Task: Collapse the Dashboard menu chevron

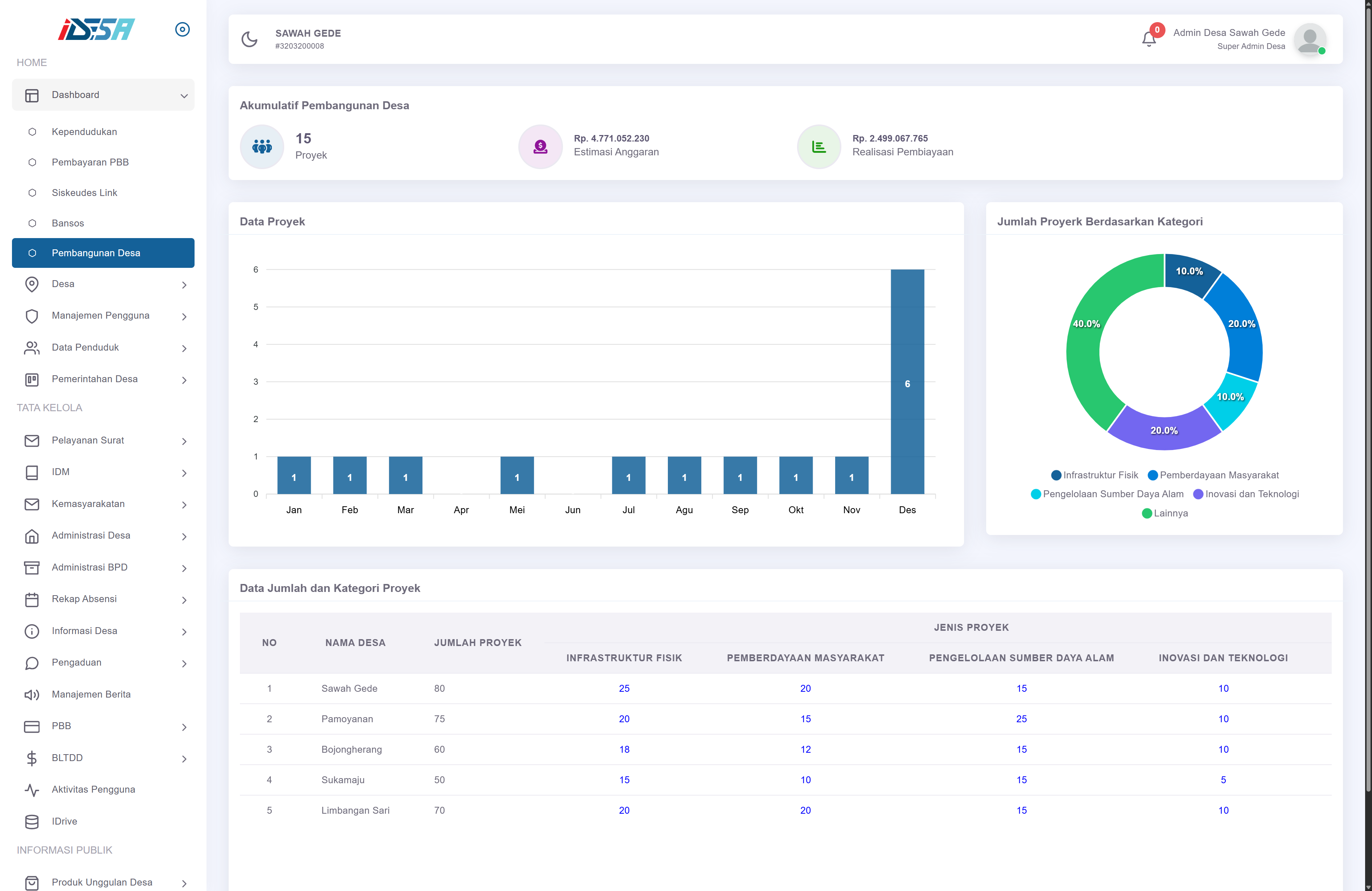Action: click(184, 96)
